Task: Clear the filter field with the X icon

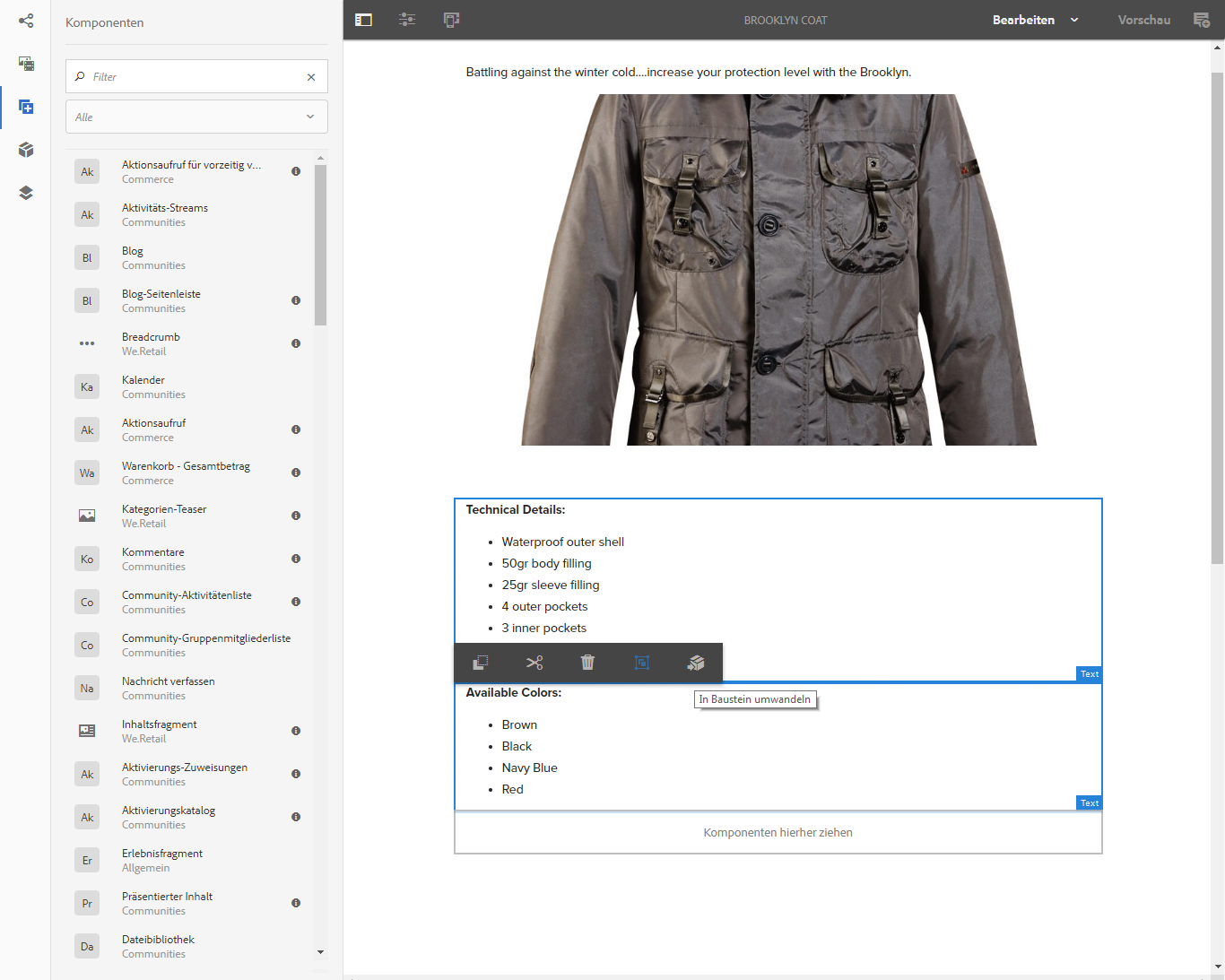Action: (x=311, y=77)
